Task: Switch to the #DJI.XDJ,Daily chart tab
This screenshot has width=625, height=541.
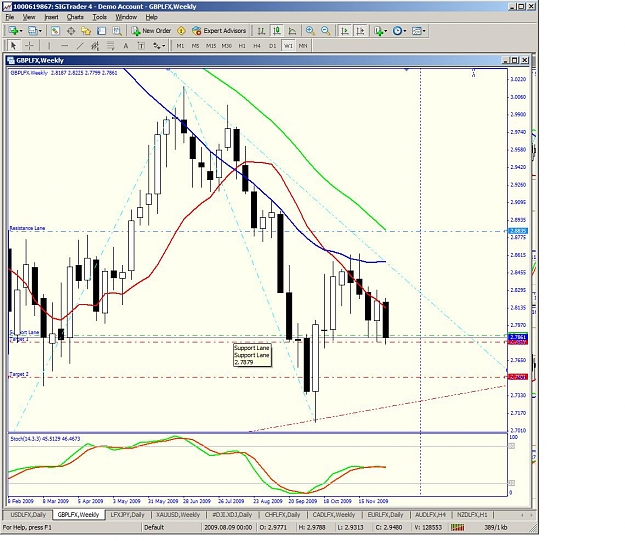Action: click(232, 515)
